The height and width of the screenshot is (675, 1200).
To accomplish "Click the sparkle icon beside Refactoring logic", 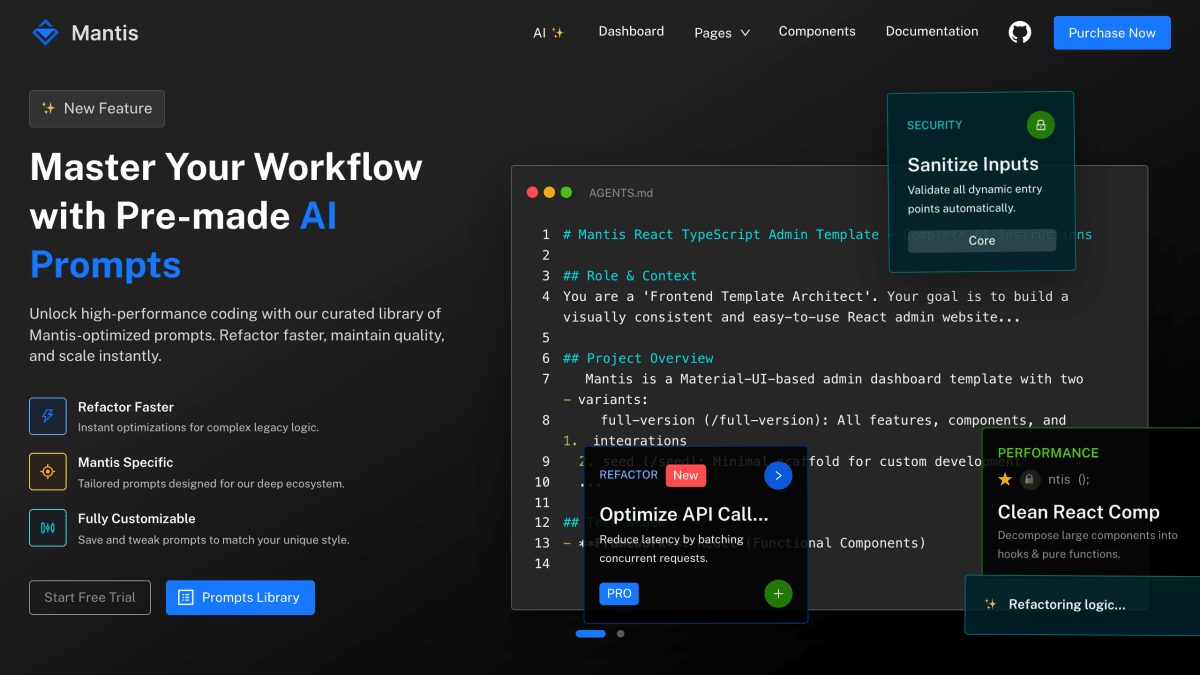I will tap(990, 604).
